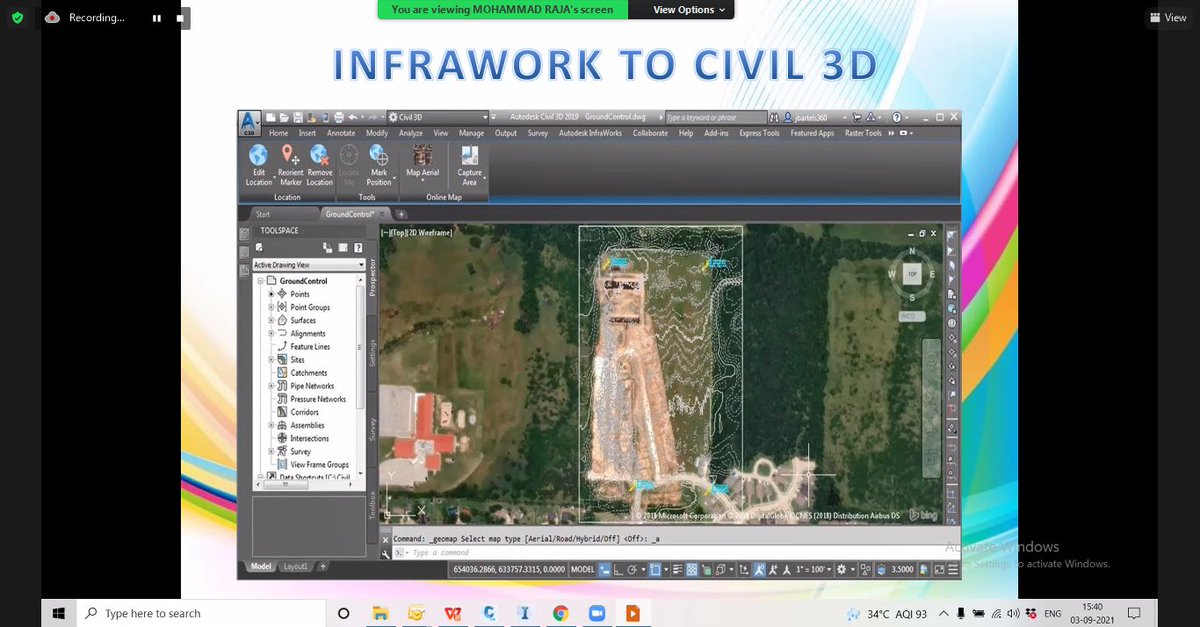The width and height of the screenshot is (1200, 627).
Task: Click the keyword or phrase search box
Action: (714, 117)
